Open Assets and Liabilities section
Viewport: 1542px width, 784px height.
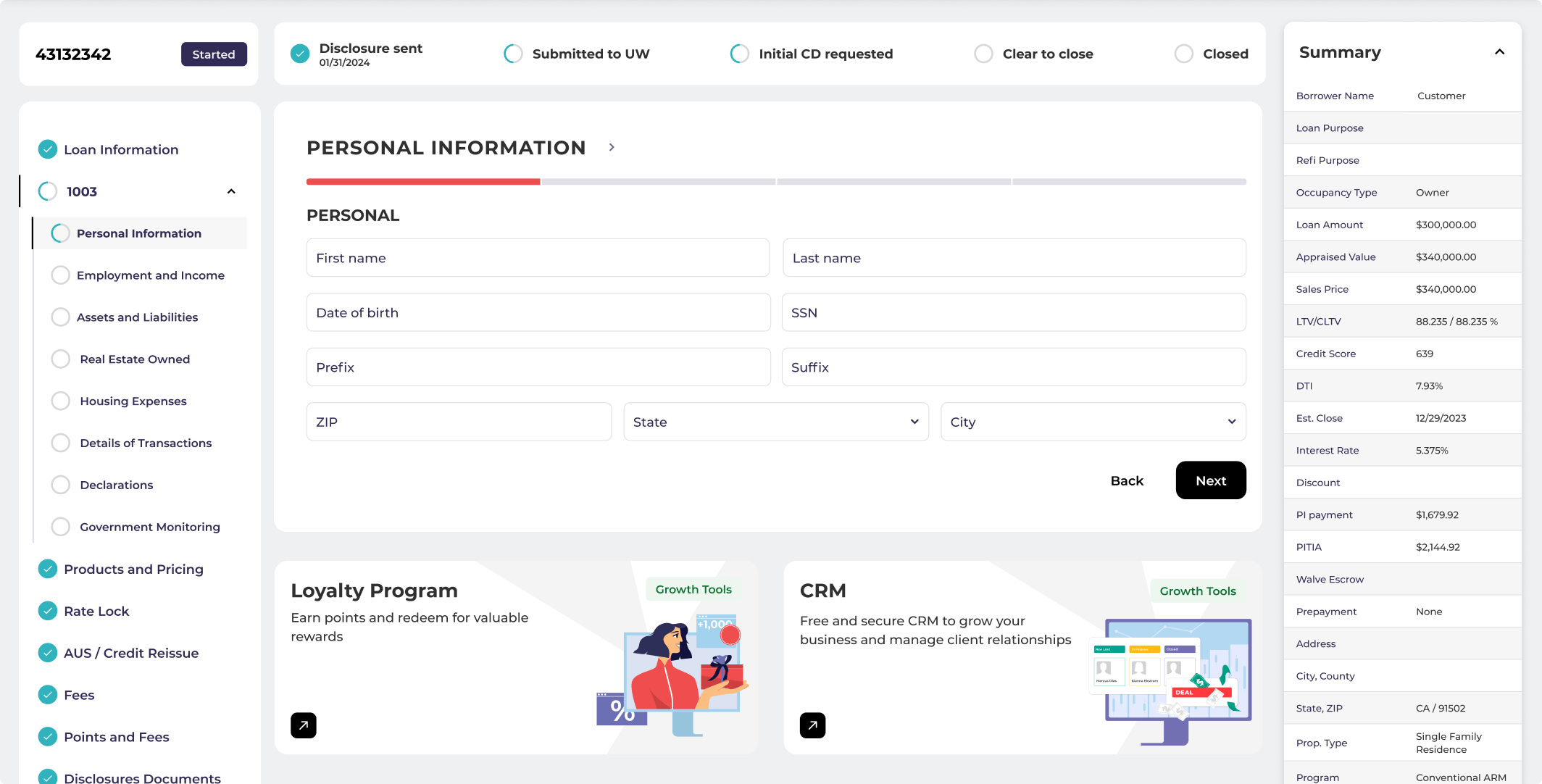(137, 317)
